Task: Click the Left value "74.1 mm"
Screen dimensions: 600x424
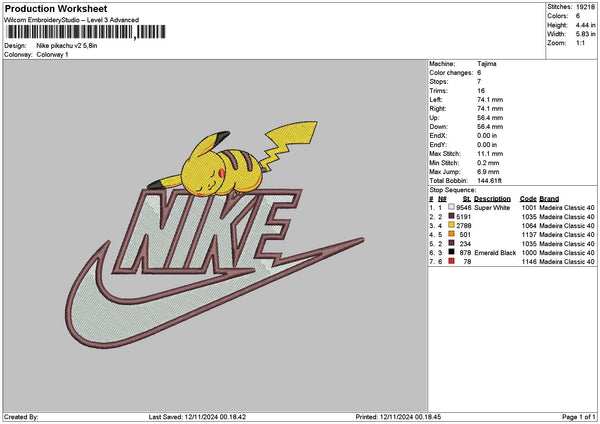Action: (490, 100)
